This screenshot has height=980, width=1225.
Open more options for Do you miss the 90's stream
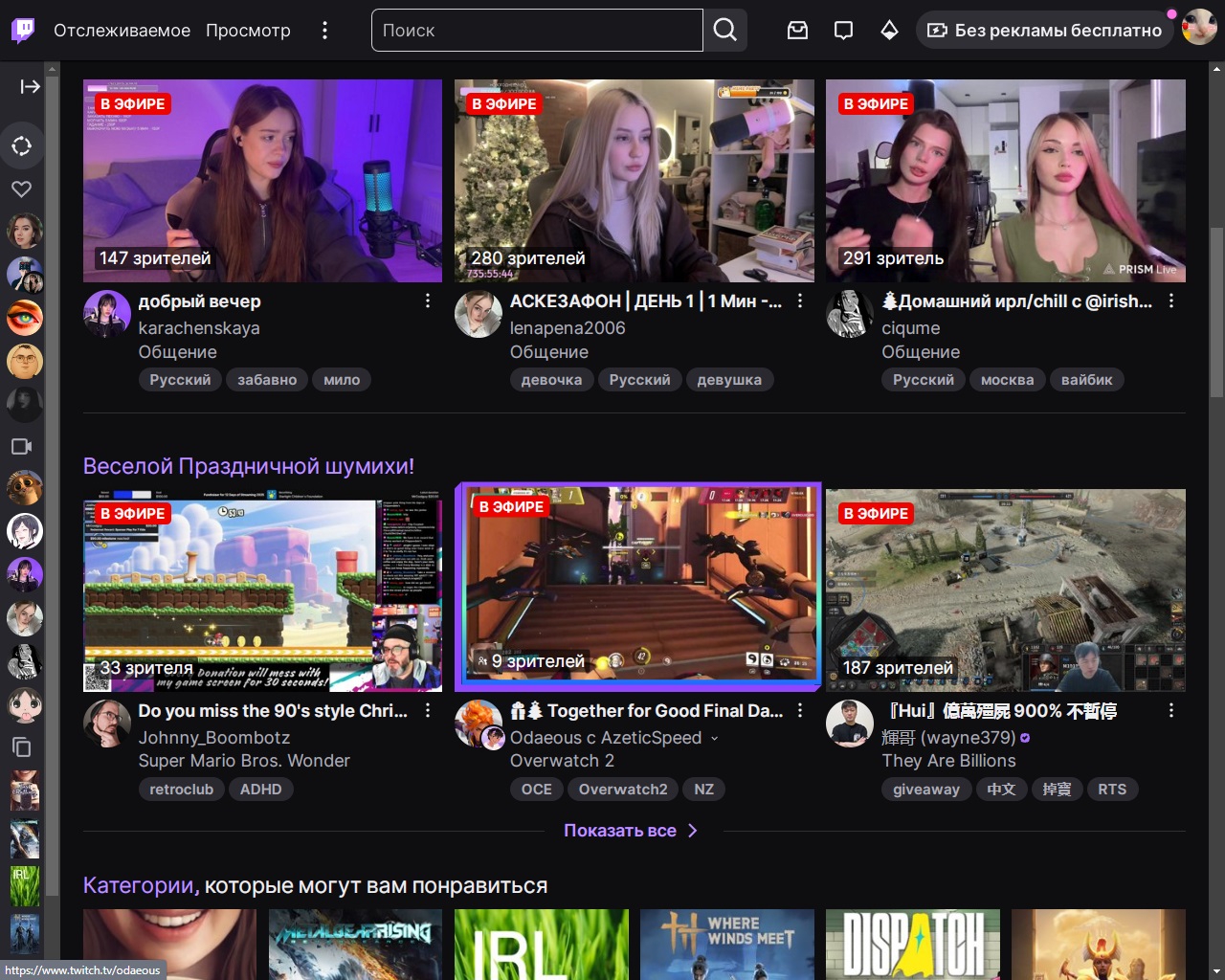(428, 711)
